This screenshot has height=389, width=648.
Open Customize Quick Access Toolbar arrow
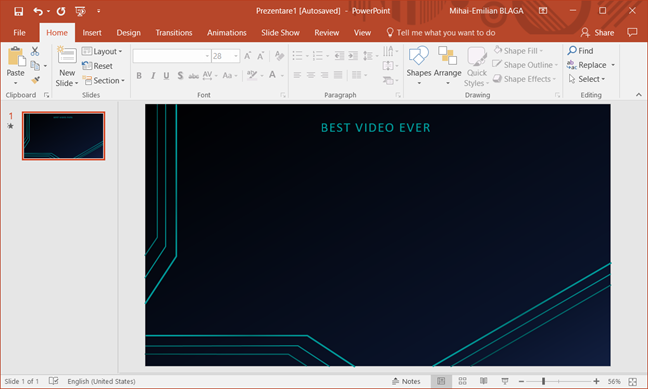coord(99,11)
